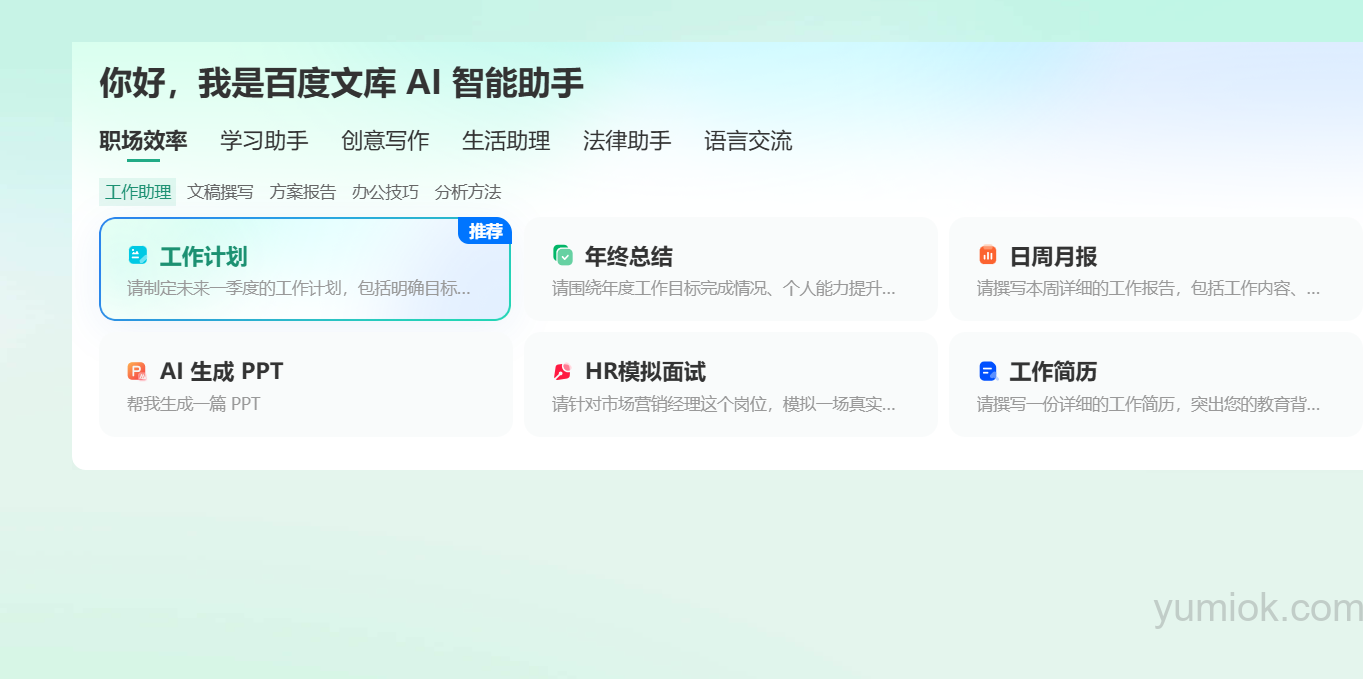Click the 年终总结 card title
Image resolution: width=1363 pixels, height=679 pixels.
tap(629, 257)
